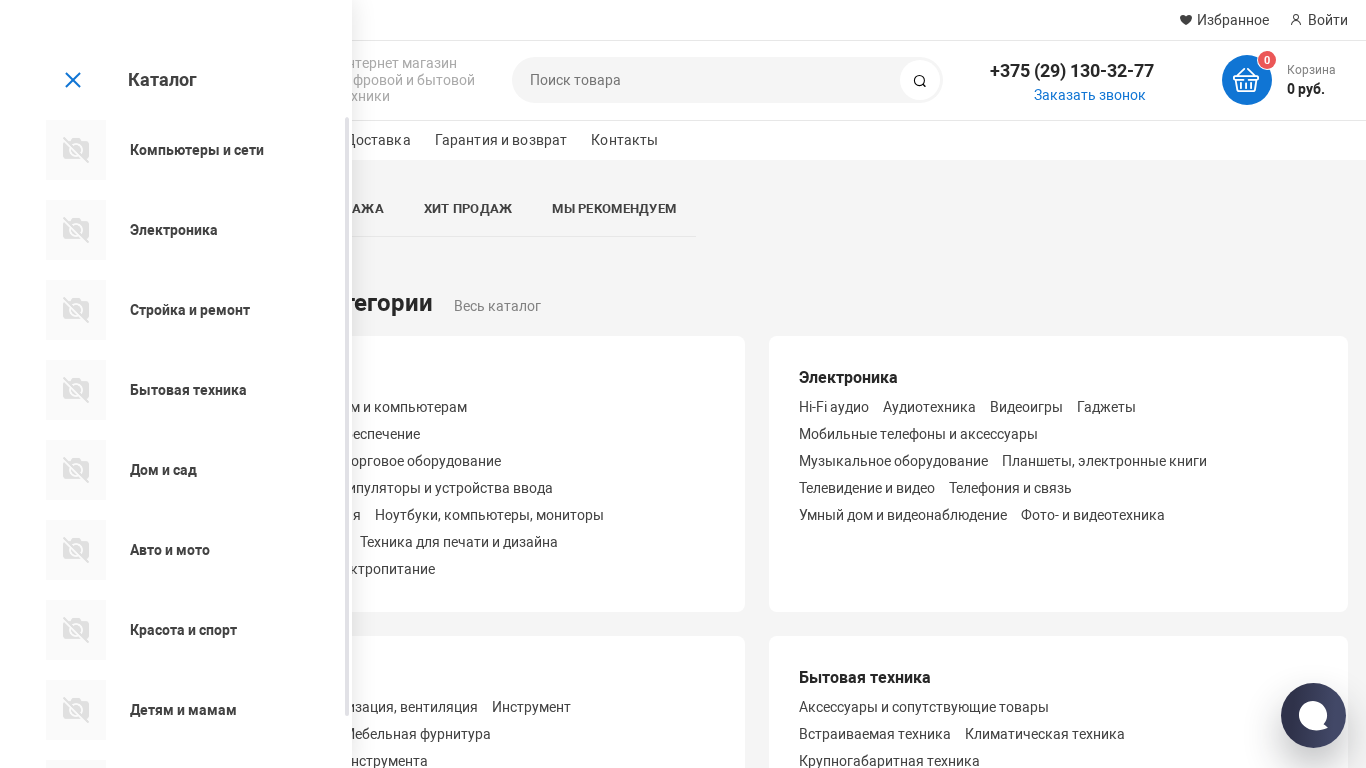Open Гарантия и возврат page
This screenshot has width=1366, height=768.
501,140
